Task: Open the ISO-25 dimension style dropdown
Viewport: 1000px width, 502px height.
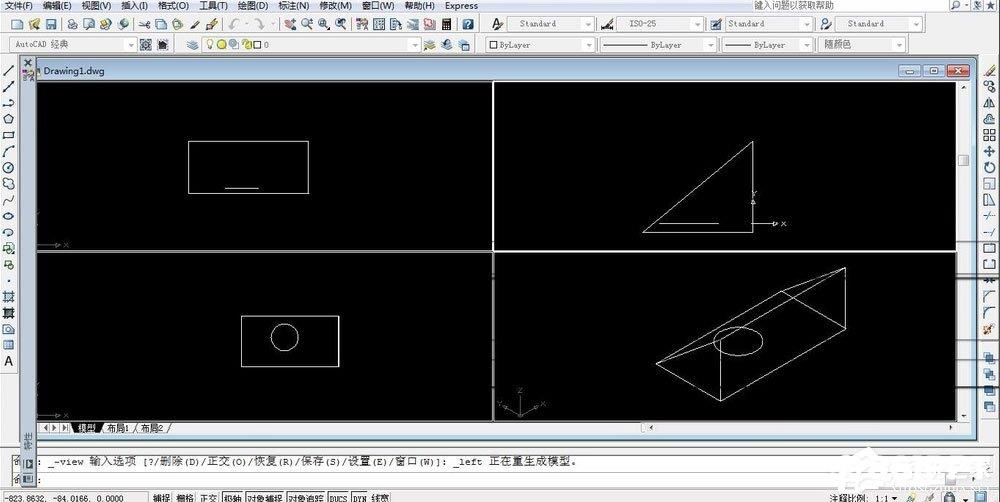Action: (697, 24)
